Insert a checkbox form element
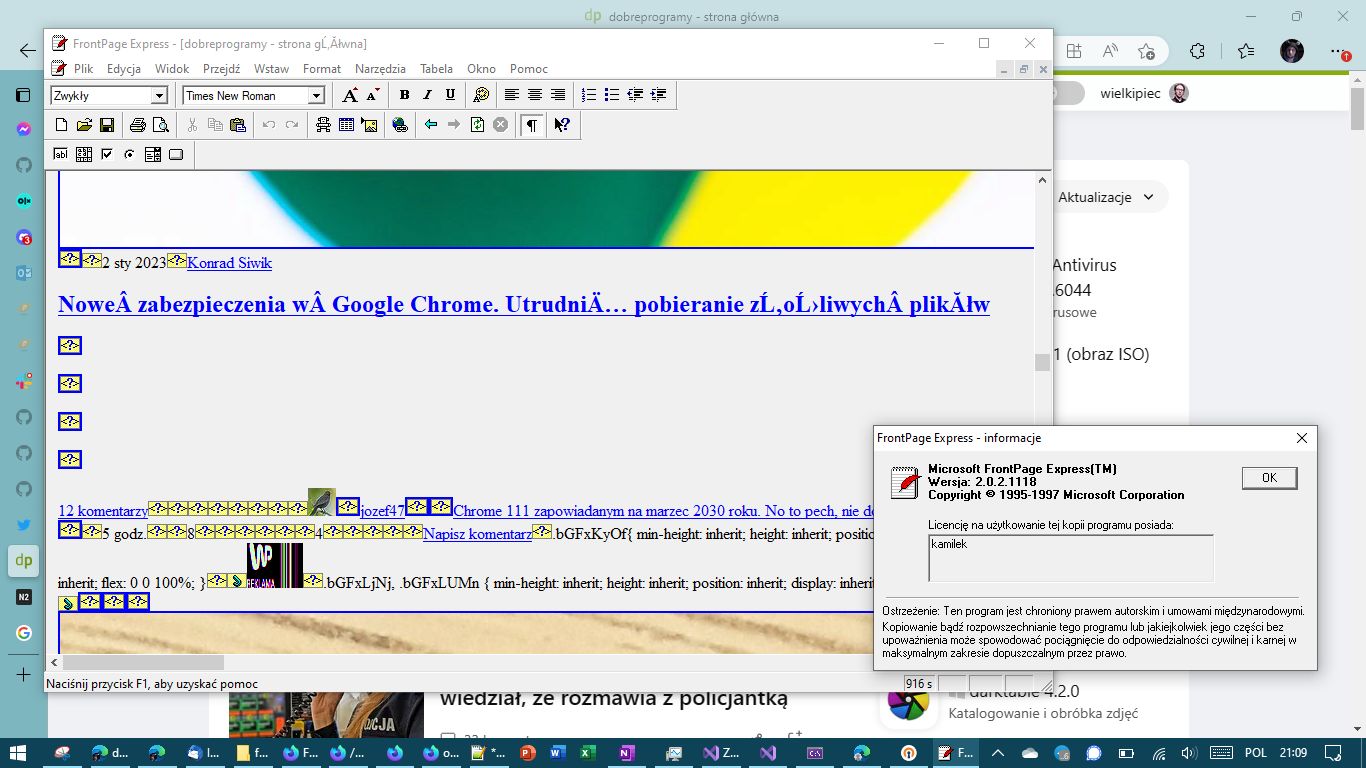Screen dimensions: 1366x768 (x=106, y=154)
